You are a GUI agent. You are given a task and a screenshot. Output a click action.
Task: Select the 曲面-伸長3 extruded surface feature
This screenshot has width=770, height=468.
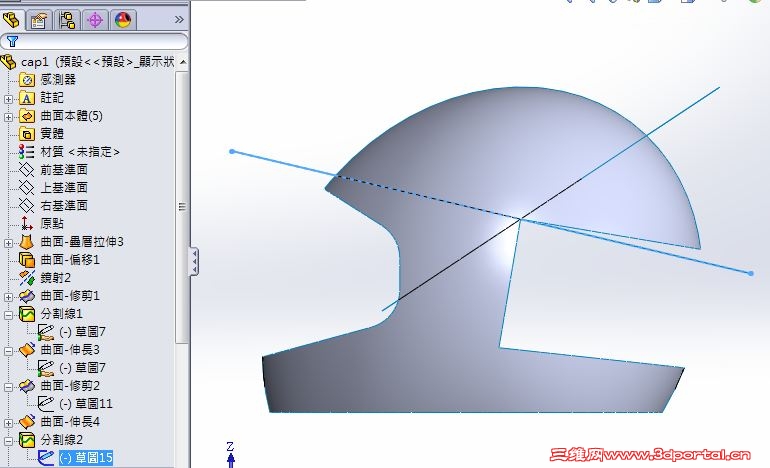point(59,350)
